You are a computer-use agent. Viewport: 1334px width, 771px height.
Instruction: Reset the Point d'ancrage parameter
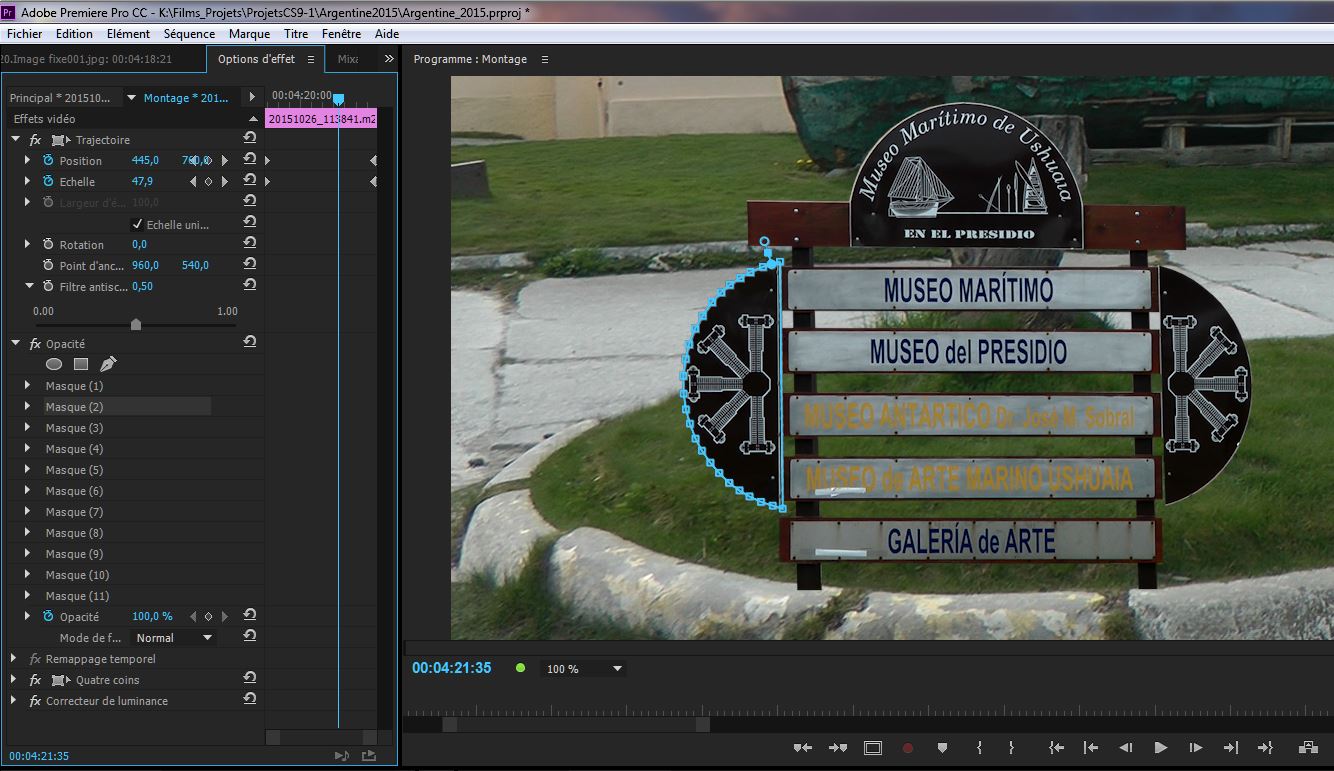coord(250,265)
